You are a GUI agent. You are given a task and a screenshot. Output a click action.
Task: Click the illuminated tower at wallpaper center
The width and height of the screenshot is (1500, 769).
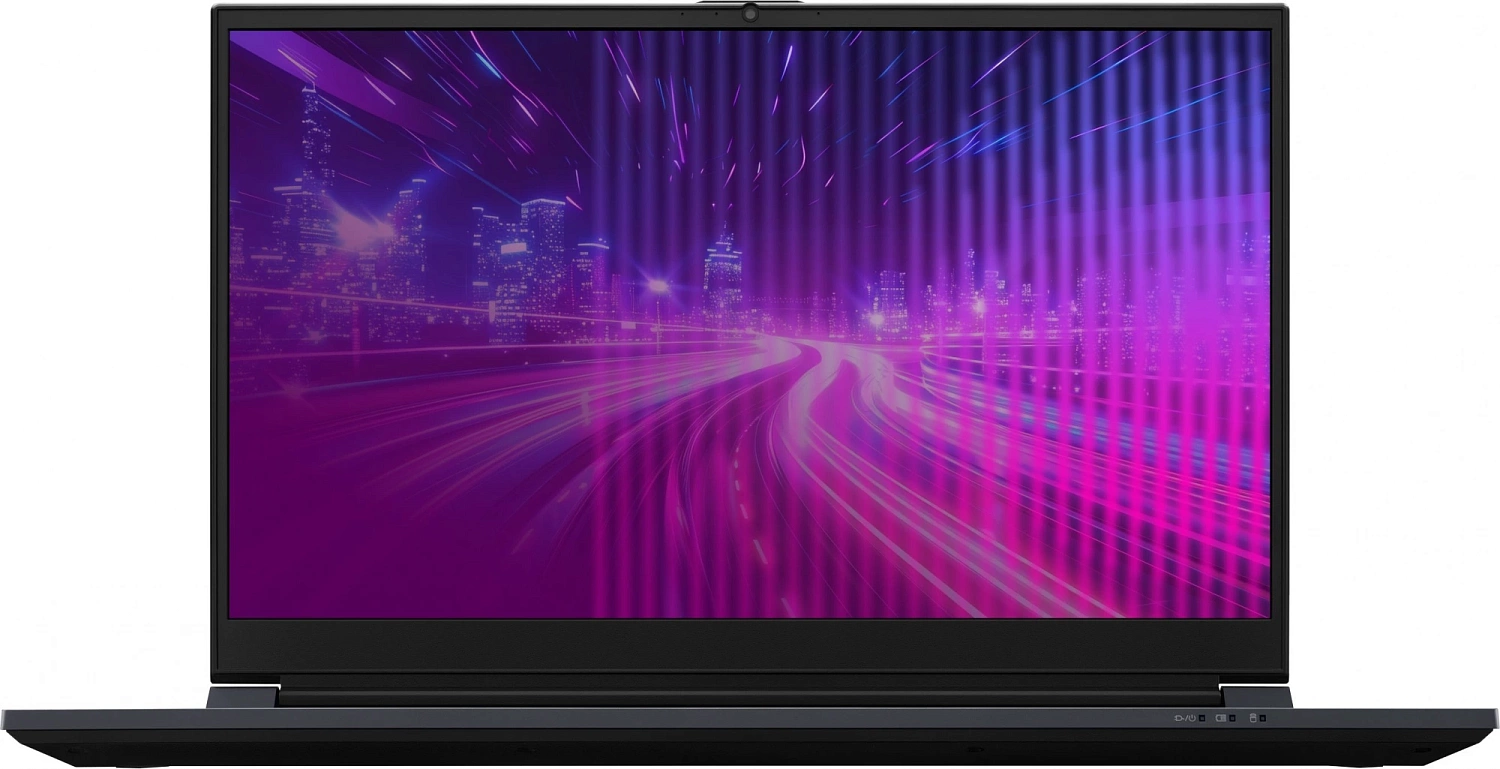[722, 265]
